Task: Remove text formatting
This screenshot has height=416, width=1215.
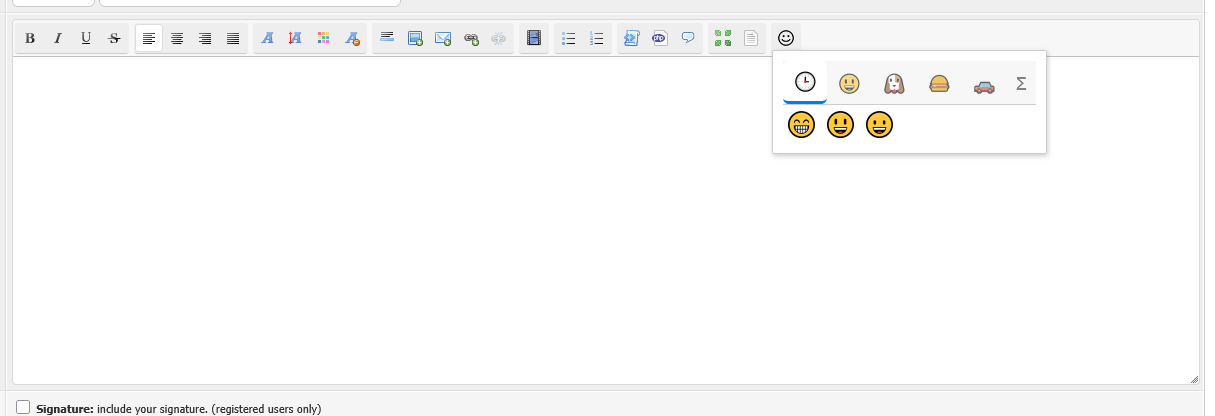Action: (352, 39)
